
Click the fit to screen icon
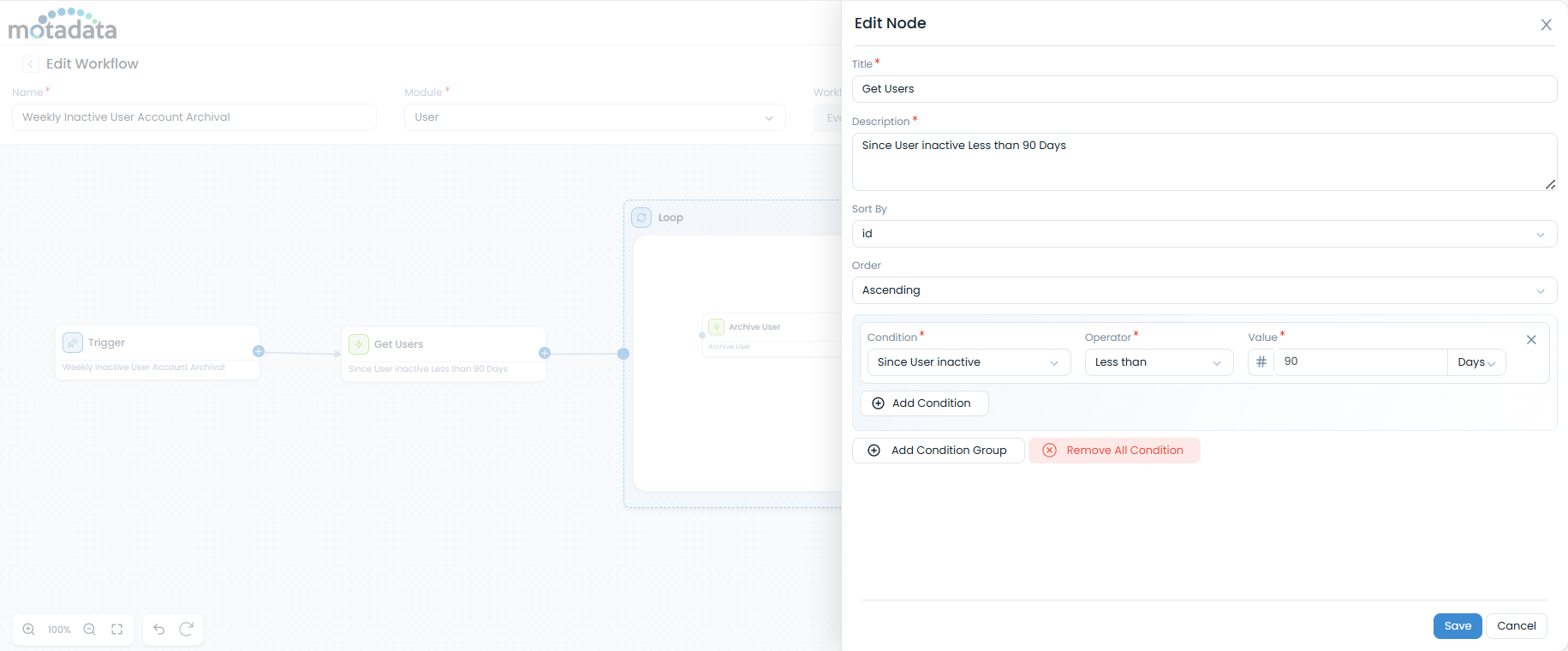117,630
